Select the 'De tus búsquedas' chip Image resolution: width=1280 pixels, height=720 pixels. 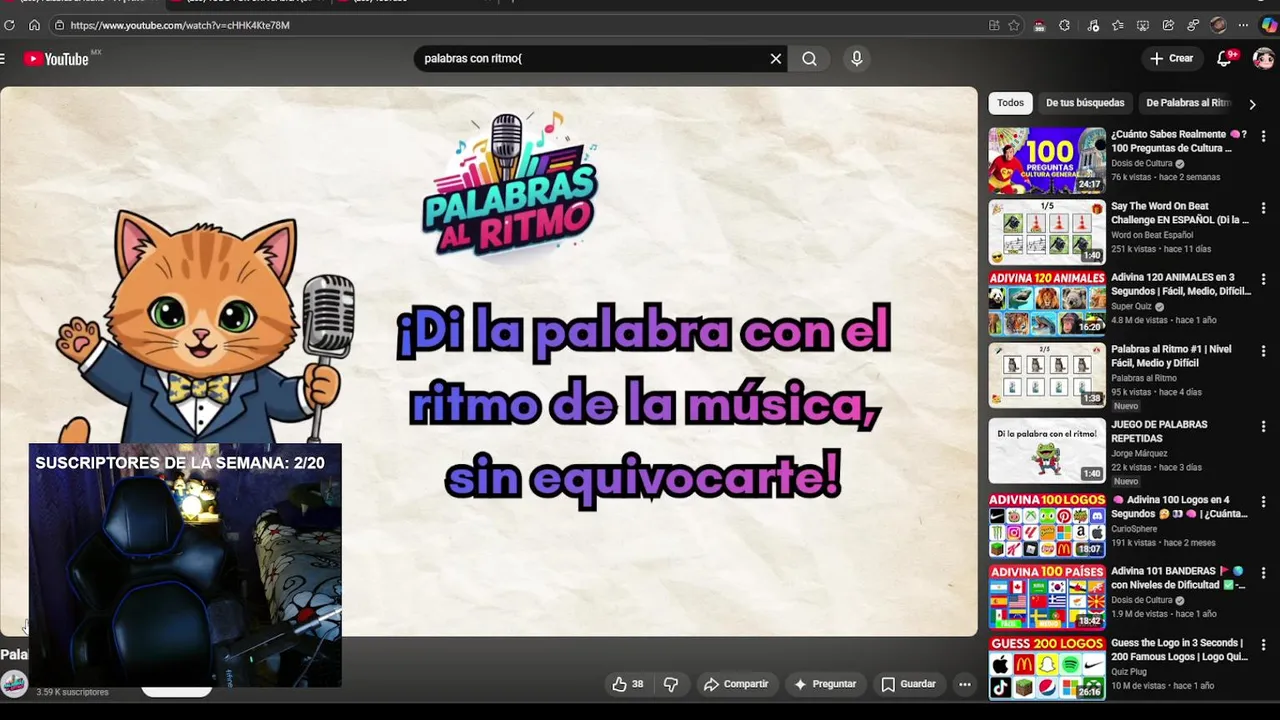1085,103
